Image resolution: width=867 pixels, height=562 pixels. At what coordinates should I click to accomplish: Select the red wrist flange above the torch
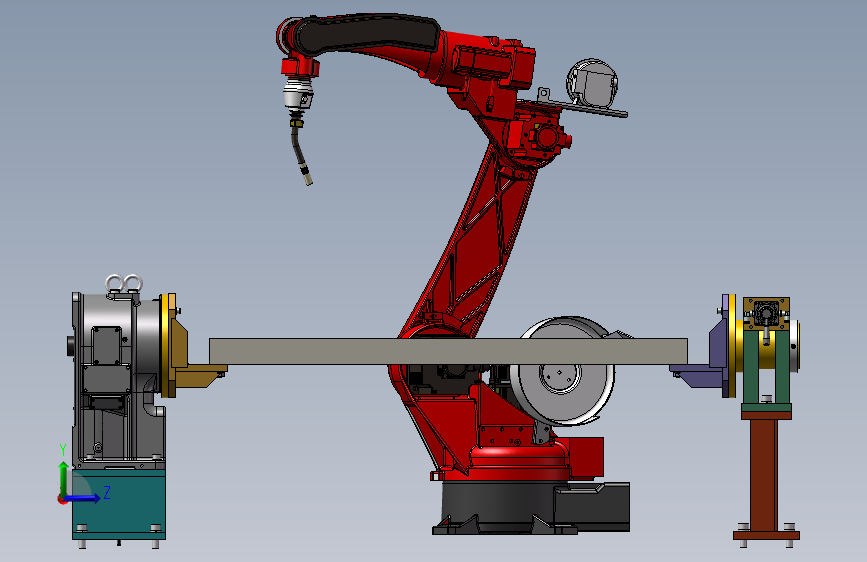point(300,66)
